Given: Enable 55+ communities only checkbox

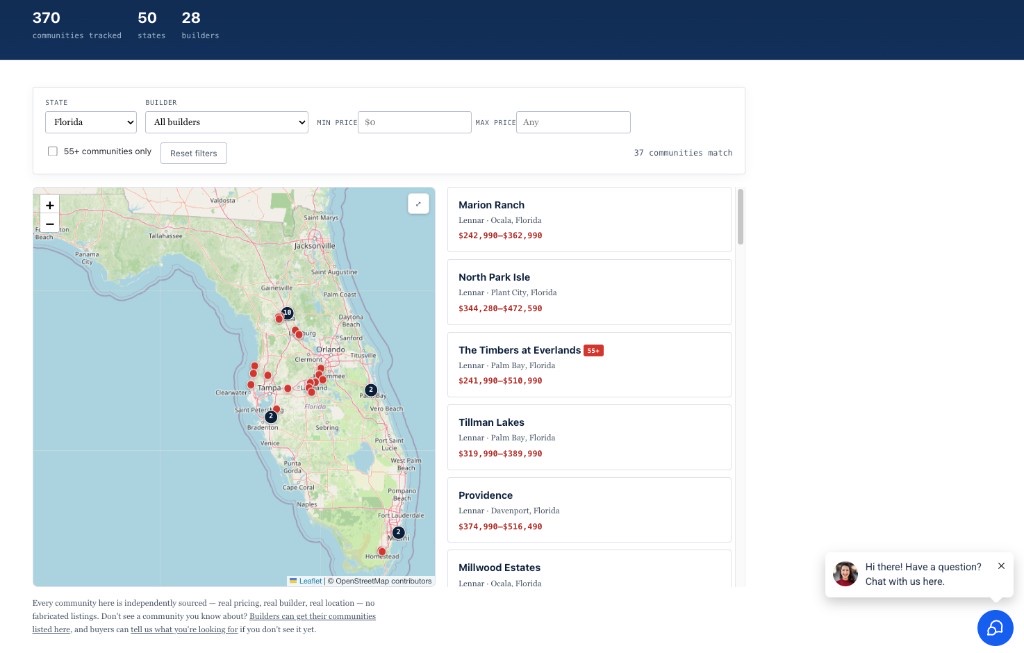Looking at the screenshot, I should click(53, 151).
